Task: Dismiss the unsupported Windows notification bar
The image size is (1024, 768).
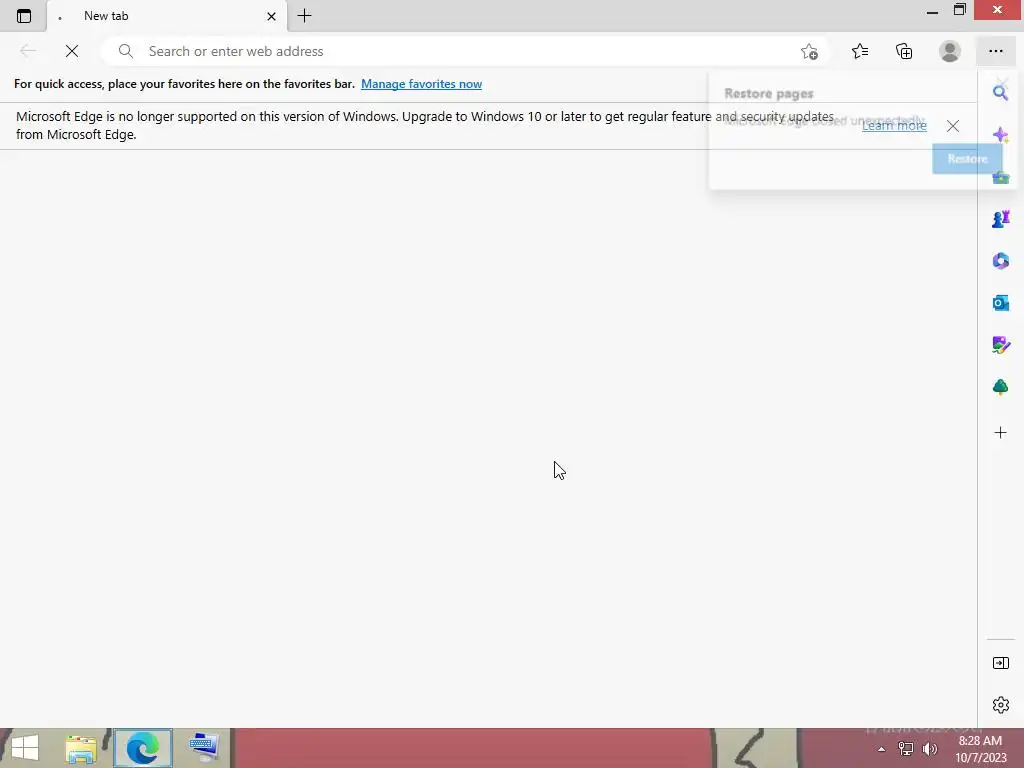Action: 953,126
